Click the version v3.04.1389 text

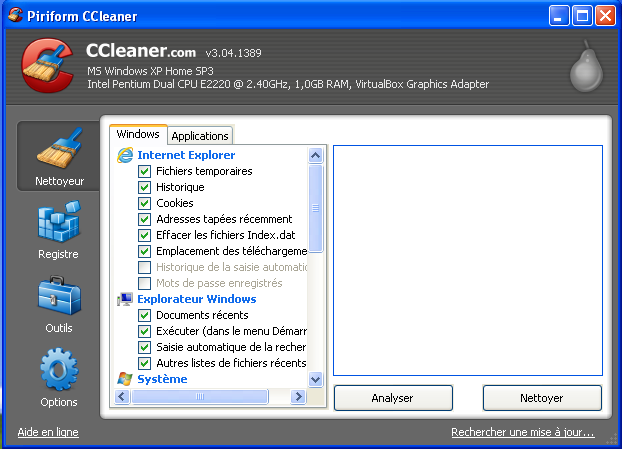point(234,53)
